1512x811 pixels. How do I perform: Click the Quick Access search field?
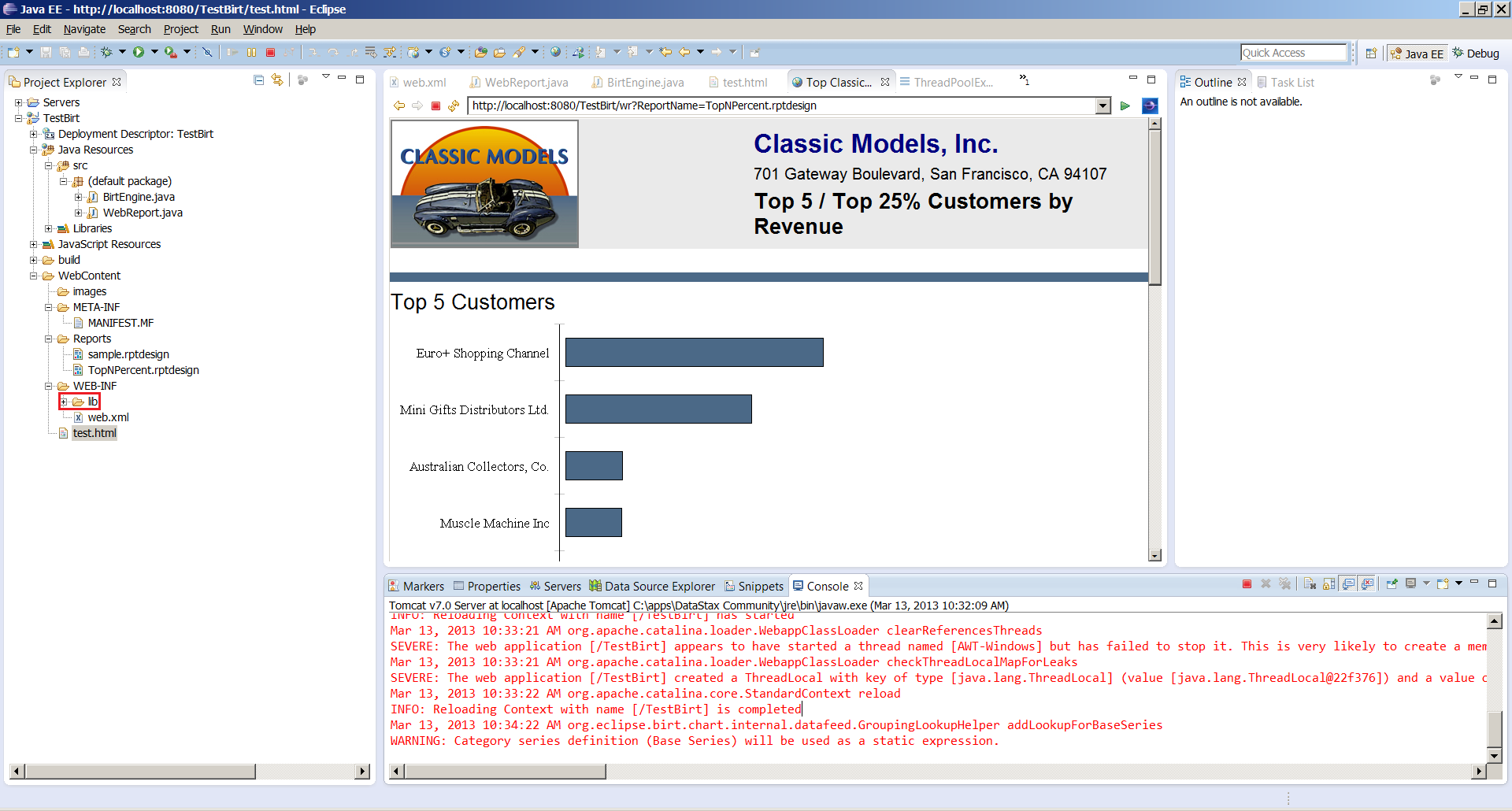pyautogui.click(x=1294, y=53)
